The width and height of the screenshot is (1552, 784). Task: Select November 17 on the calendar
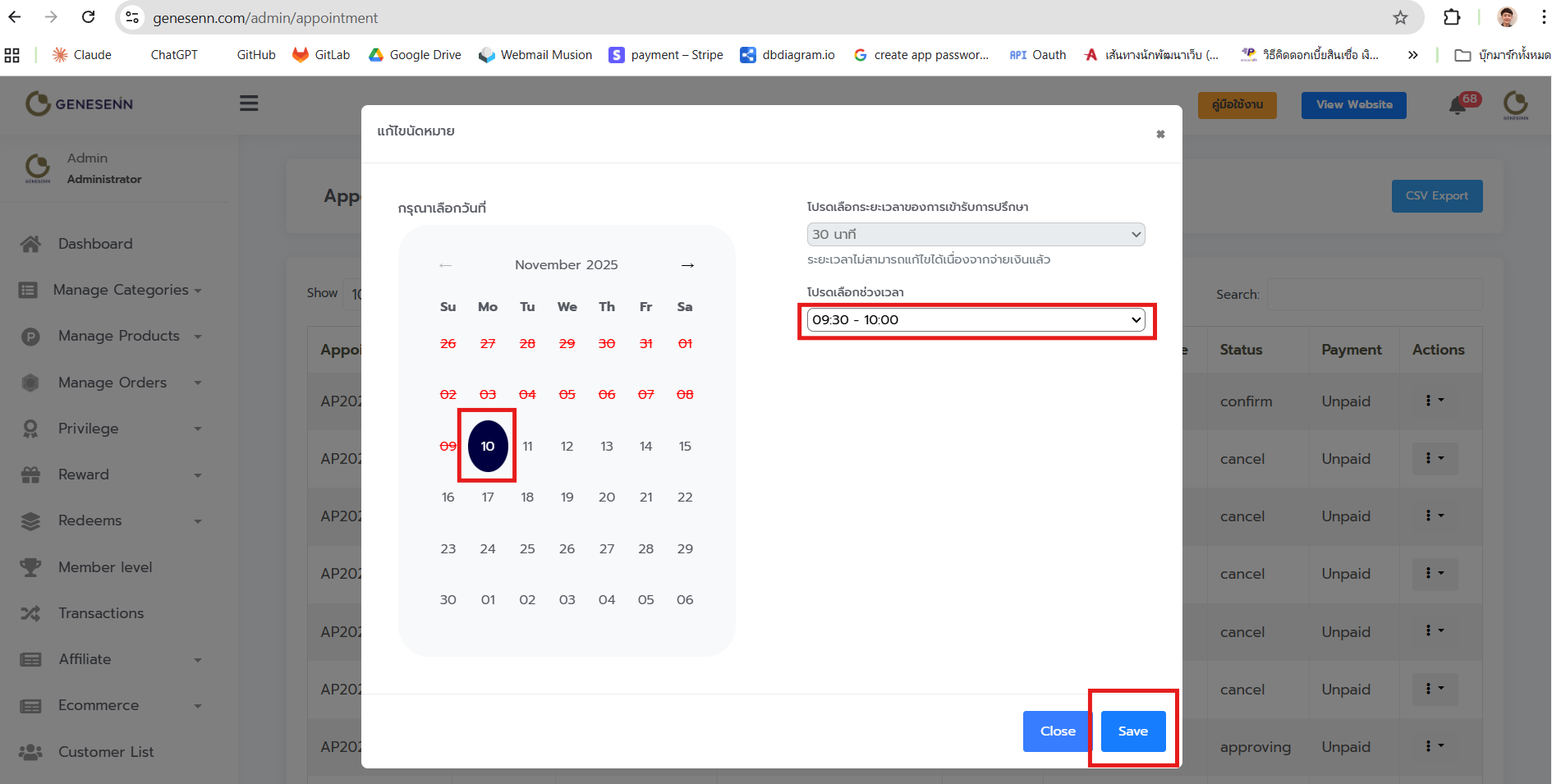pyautogui.click(x=488, y=497)
